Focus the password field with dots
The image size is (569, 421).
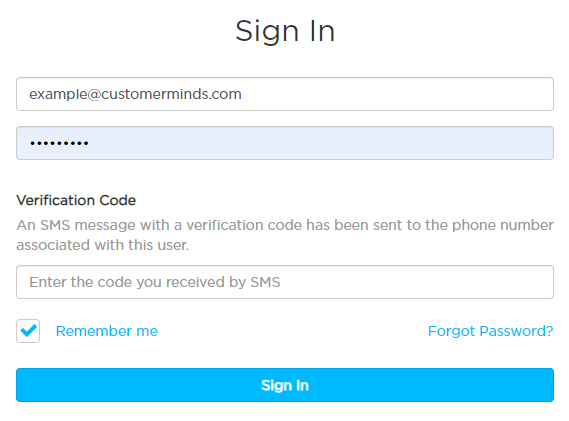click(285, 143)
